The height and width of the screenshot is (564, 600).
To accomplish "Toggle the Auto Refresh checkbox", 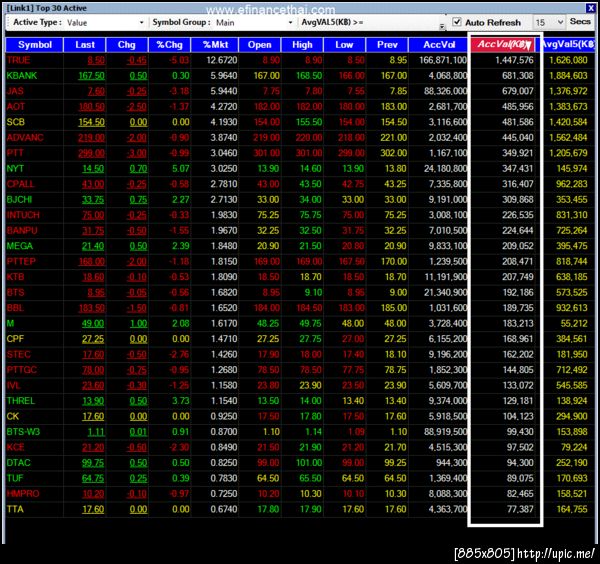I will tap(457, 22).
